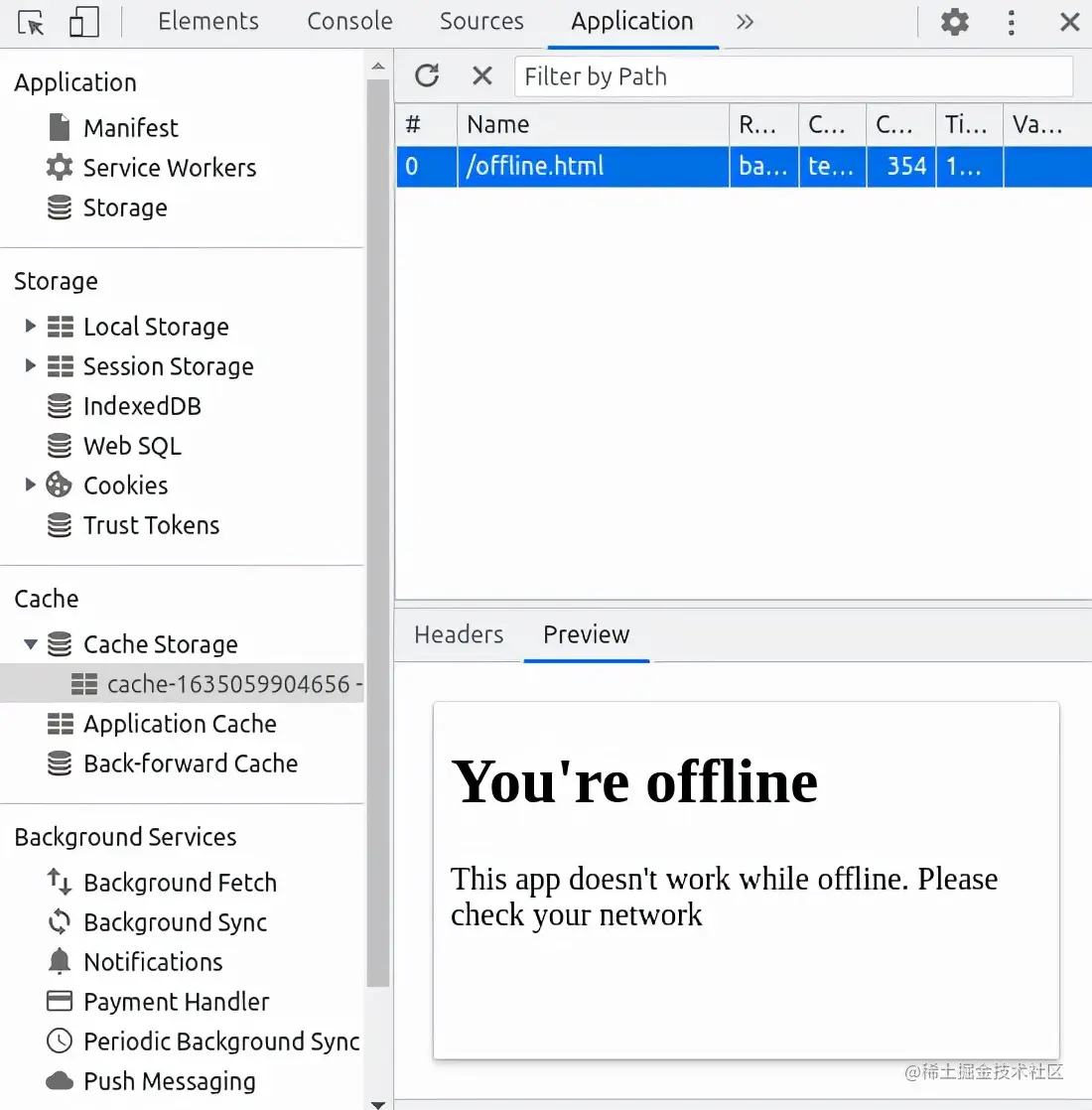1092x1110 pixels.
Task: Refresh the cache entries list
Action: pyautogui.click(x=427, y=75)
